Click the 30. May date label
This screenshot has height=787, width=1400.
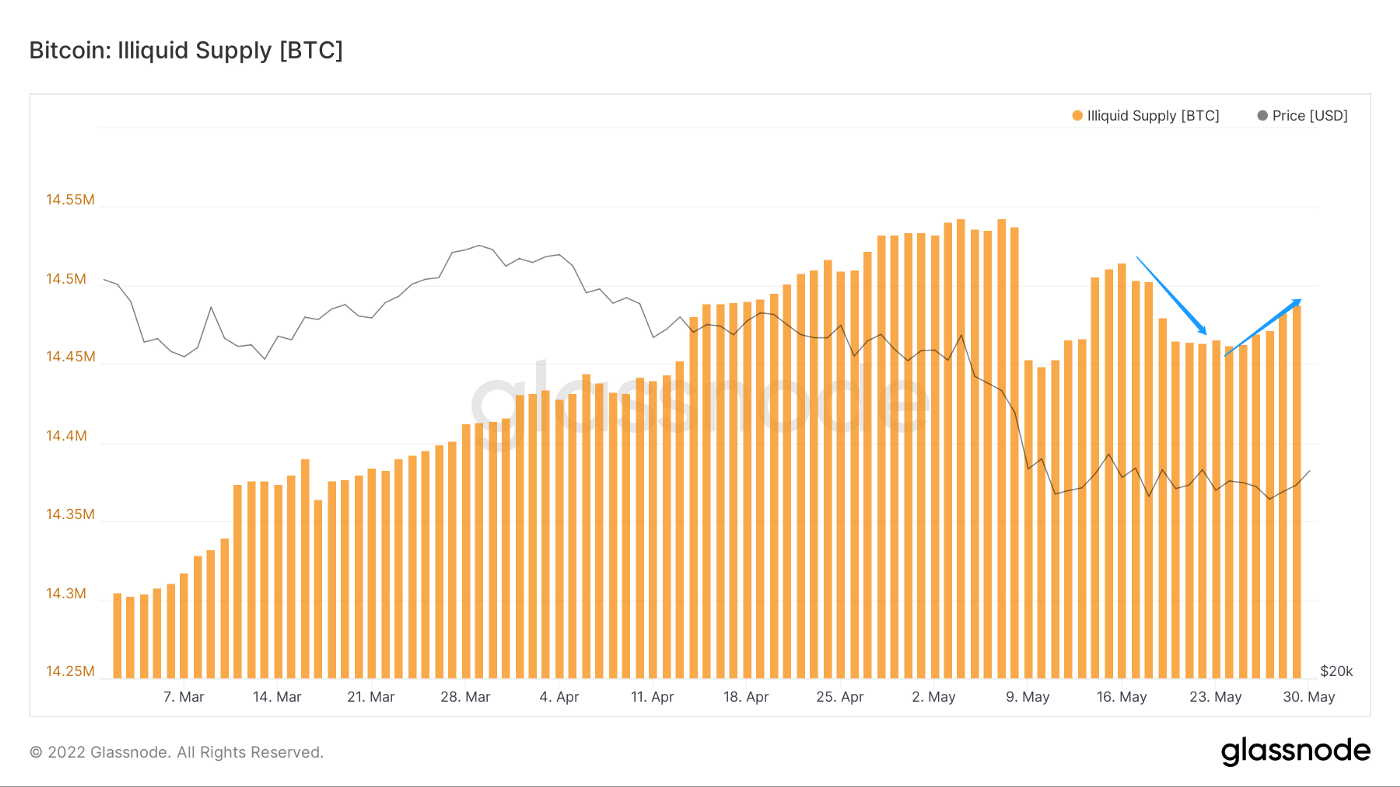1308,697
